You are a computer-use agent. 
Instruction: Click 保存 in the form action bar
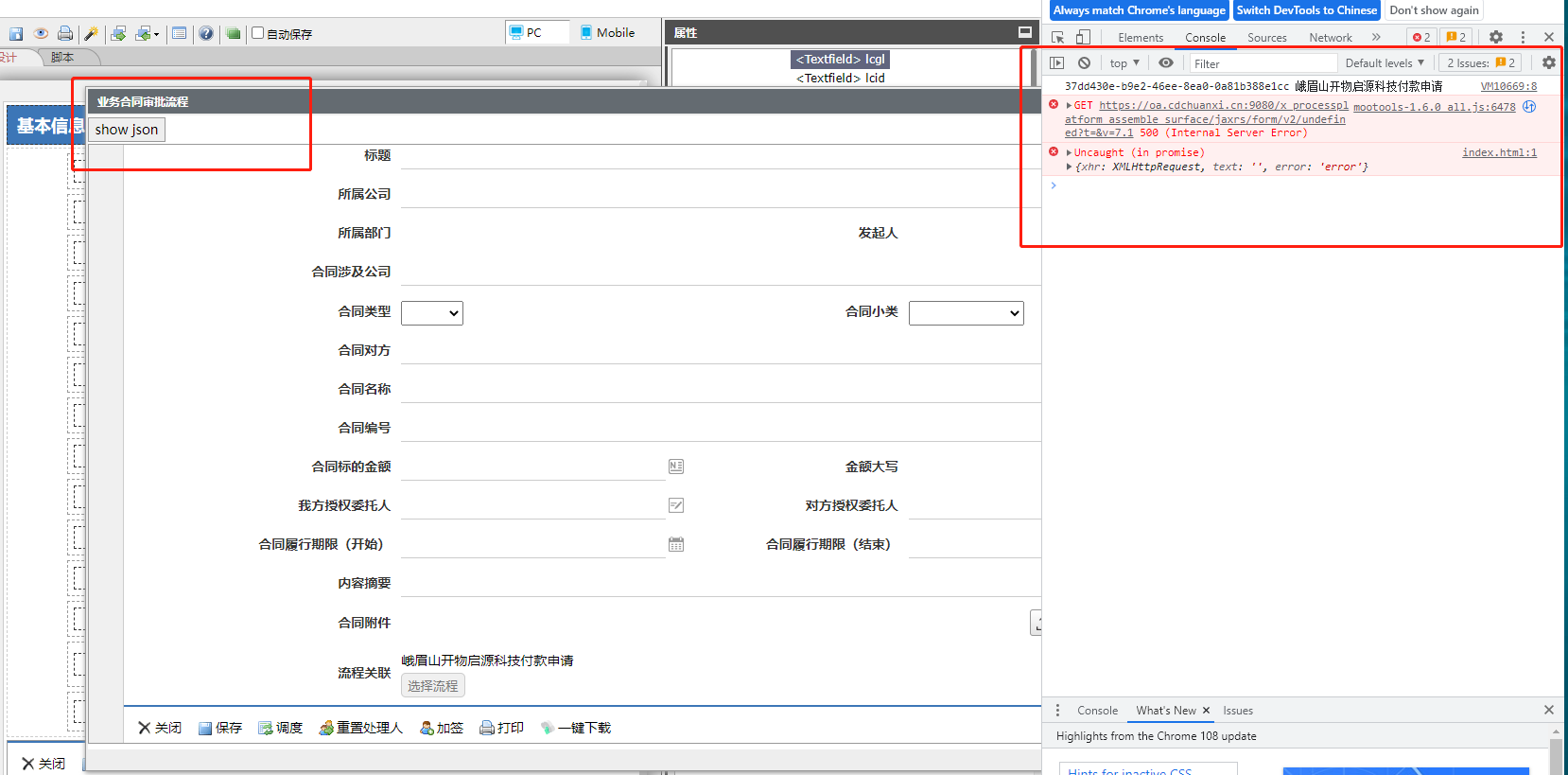pos(220,728)
